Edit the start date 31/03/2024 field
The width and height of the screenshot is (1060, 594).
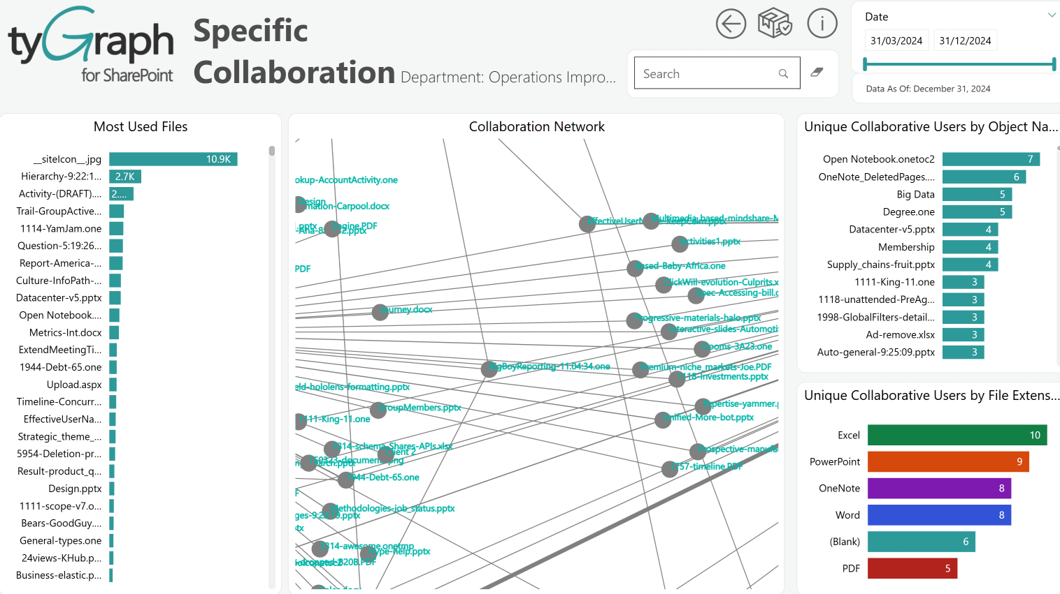(x=896, y=41)
